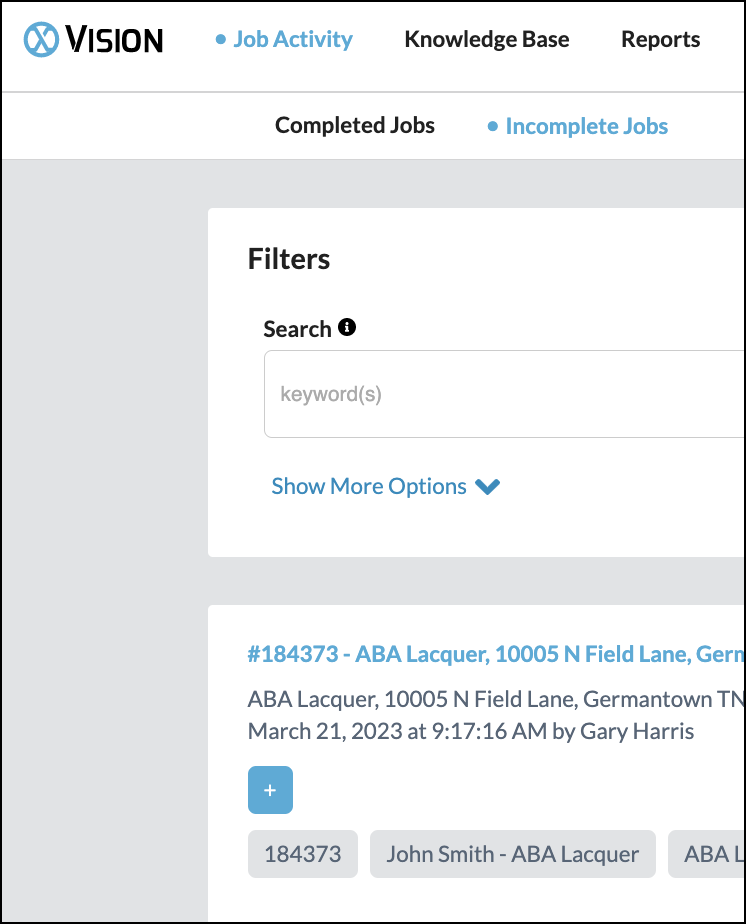Open job #184373 ABA Lacquer link
Image resolution: width=746 pixels, height=924 pixels.
(x=496, y=655)
